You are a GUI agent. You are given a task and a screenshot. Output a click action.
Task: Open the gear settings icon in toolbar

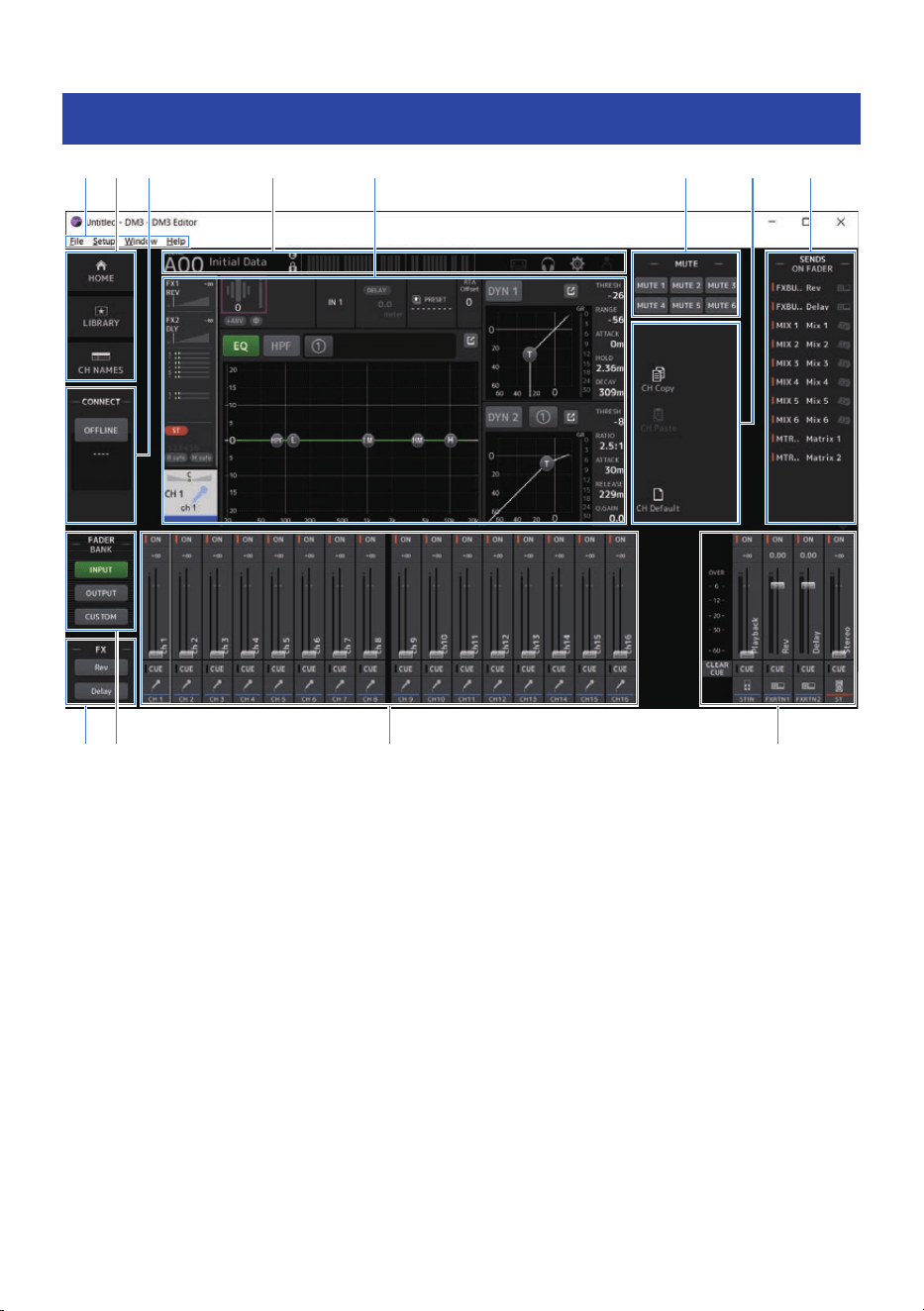pos(577,263)
